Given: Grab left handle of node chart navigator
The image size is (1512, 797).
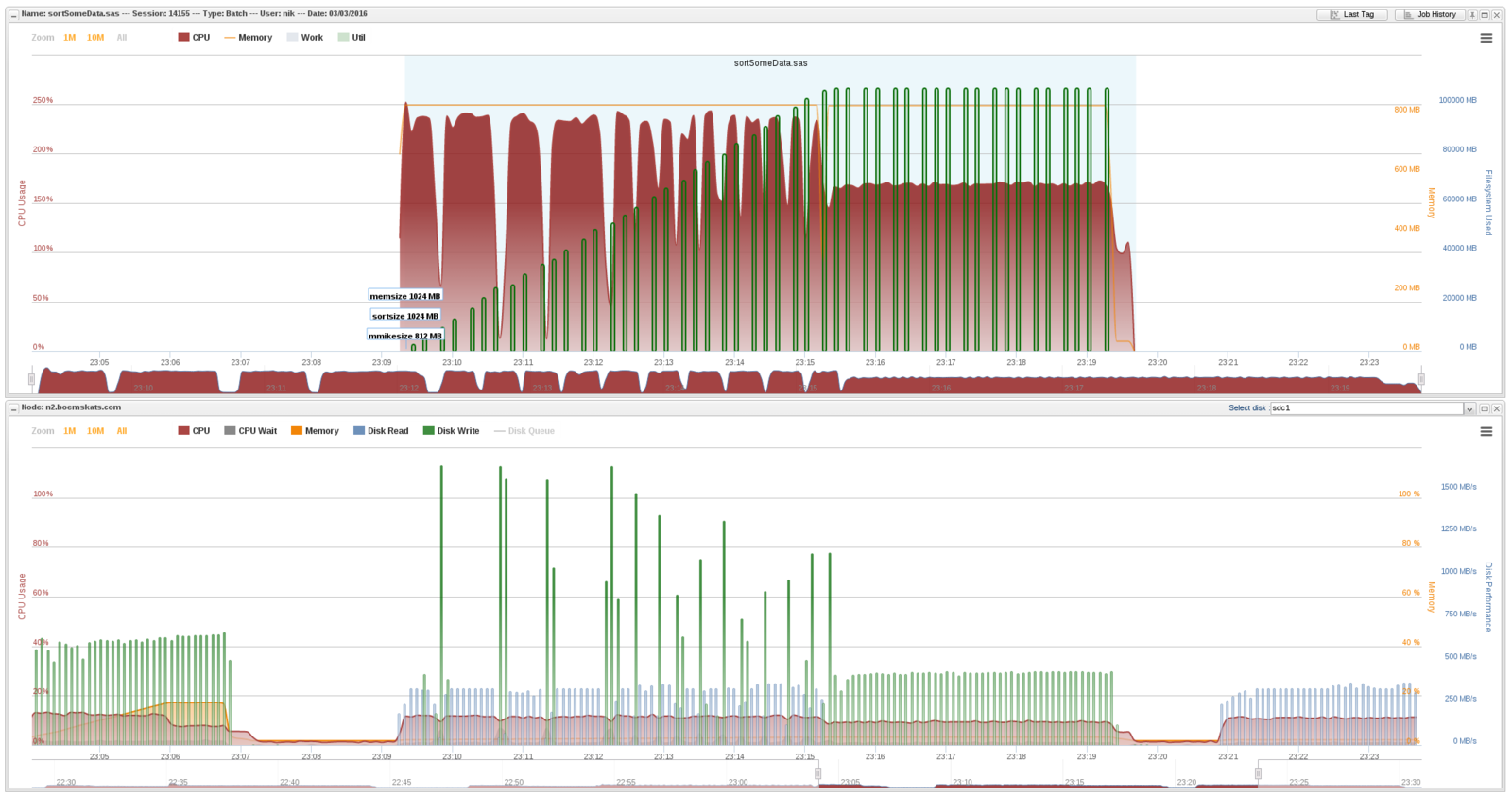Looking at the screenshot, I should pos(818,773).
